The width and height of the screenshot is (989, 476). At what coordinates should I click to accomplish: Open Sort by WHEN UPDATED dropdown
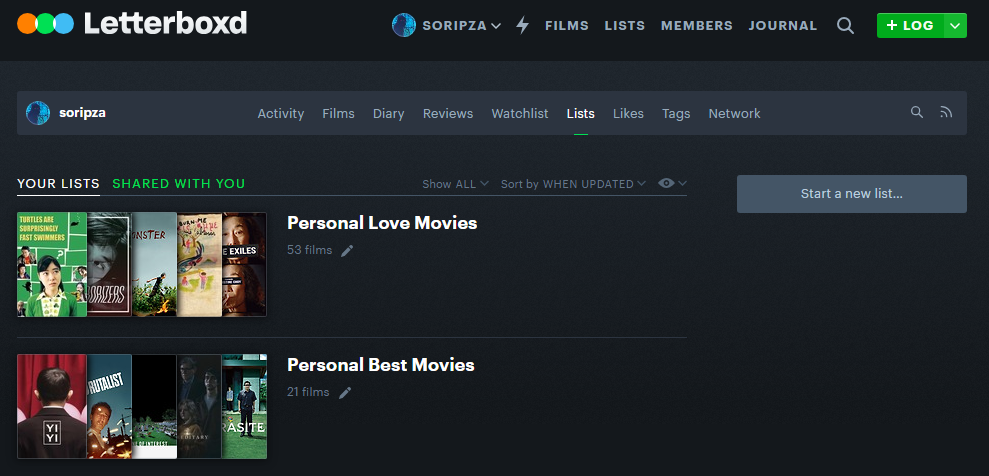tap(573, 183)
